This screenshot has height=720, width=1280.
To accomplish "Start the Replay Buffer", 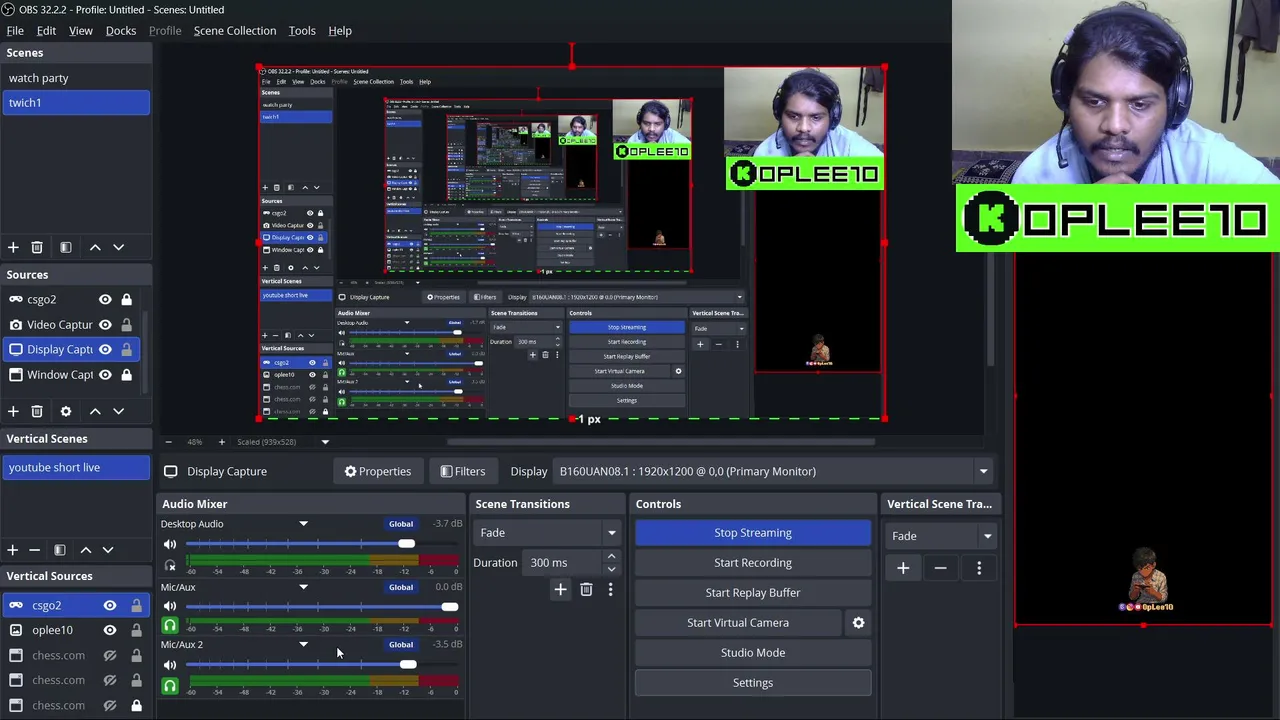I will [x=753, y=593].
